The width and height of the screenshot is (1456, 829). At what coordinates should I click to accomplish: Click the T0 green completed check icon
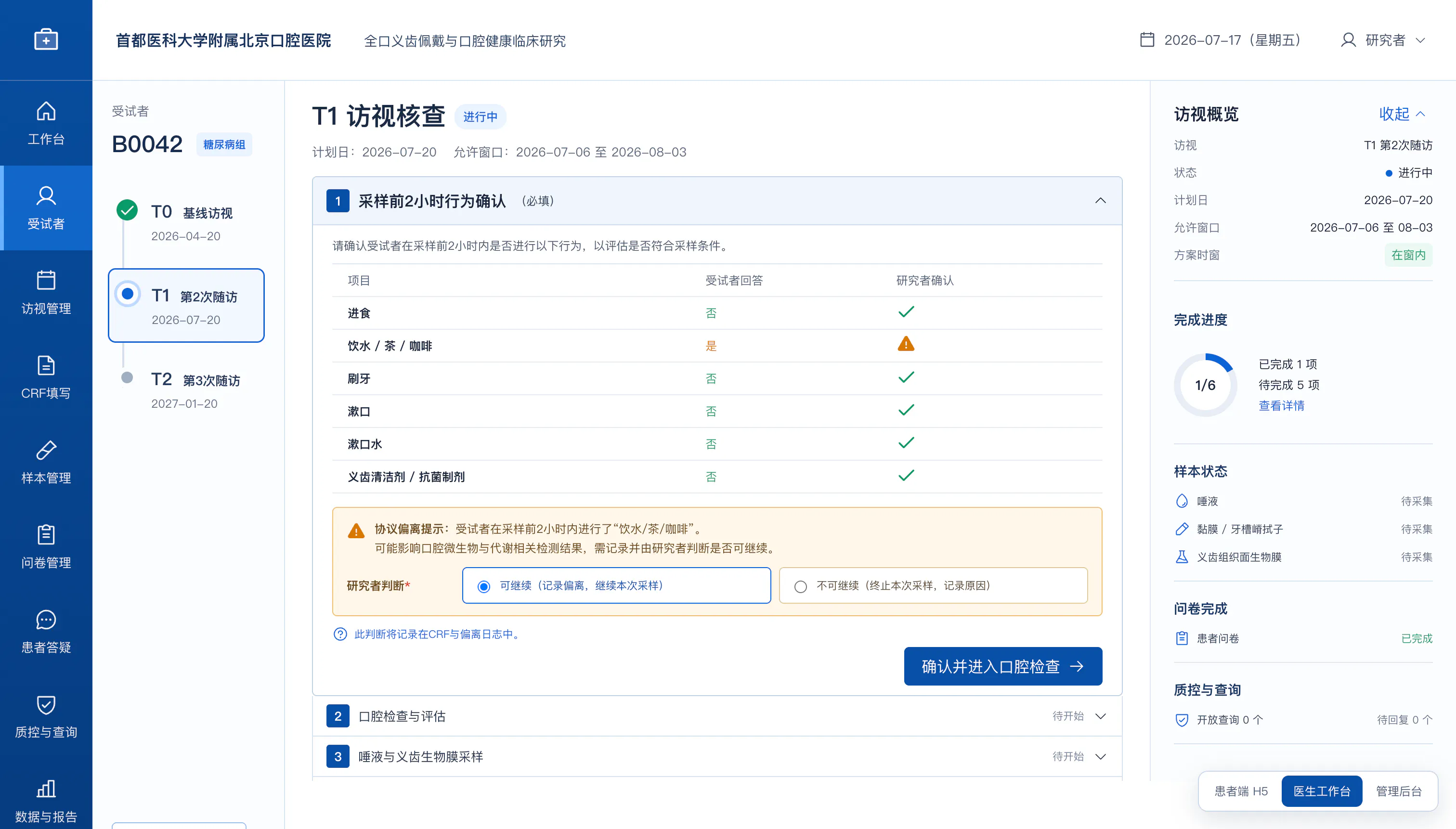(x=127, y=210)
